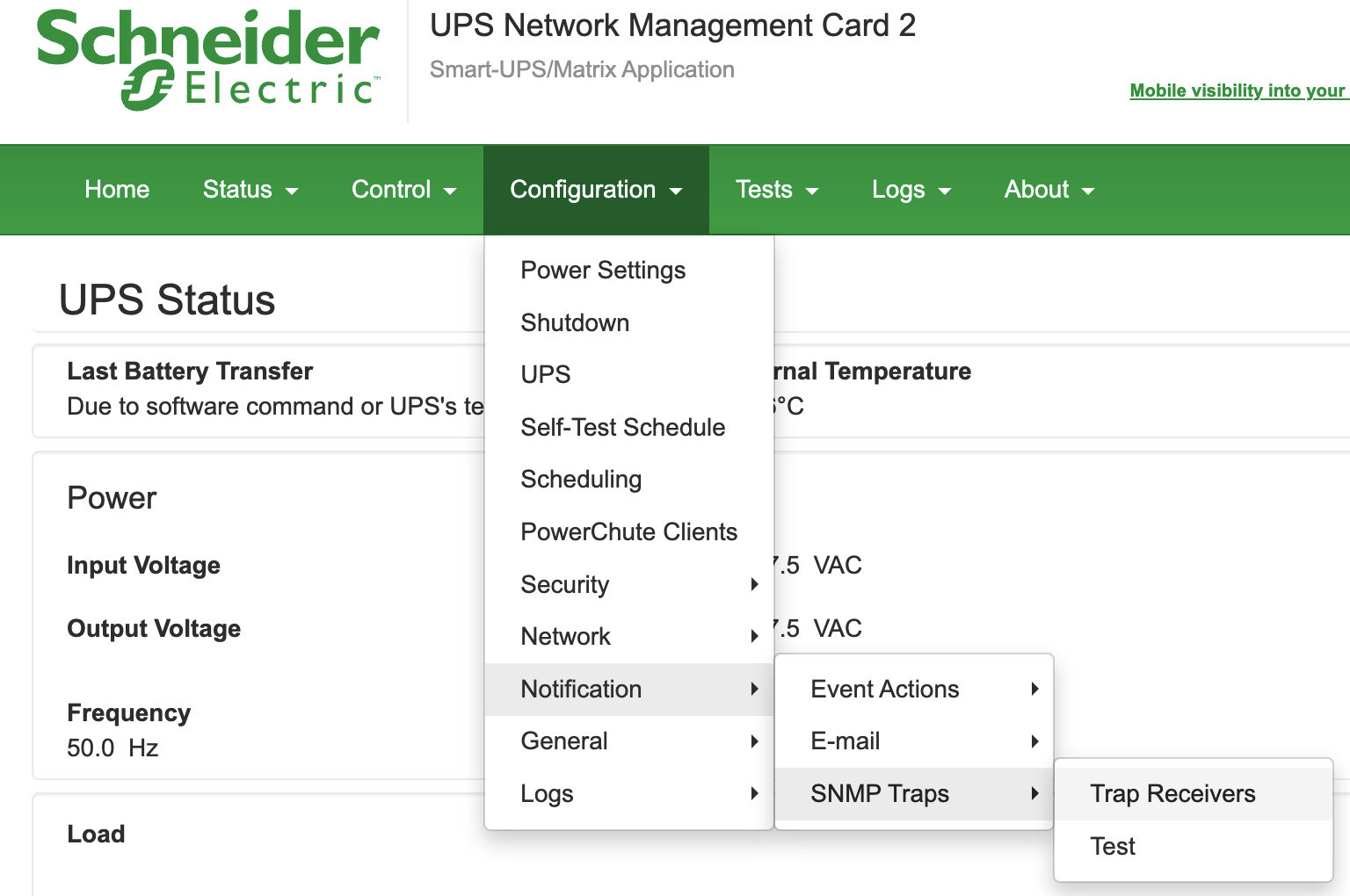Select Power Settings from Configuration menu
Screen dimensions: 1350x896
[x=603, y=271]
